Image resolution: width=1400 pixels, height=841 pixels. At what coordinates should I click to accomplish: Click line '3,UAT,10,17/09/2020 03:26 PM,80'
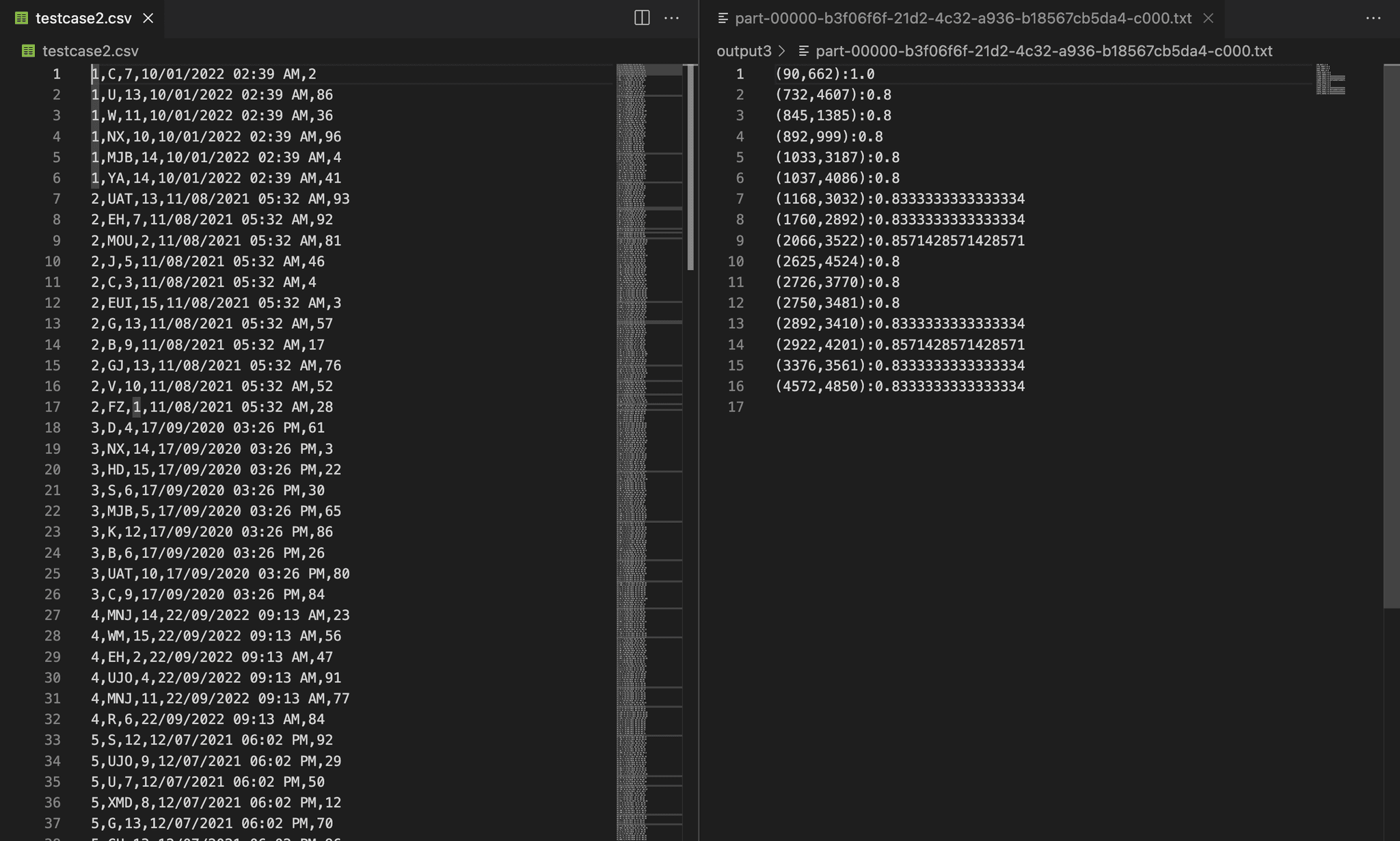click(x=220, y=574)
